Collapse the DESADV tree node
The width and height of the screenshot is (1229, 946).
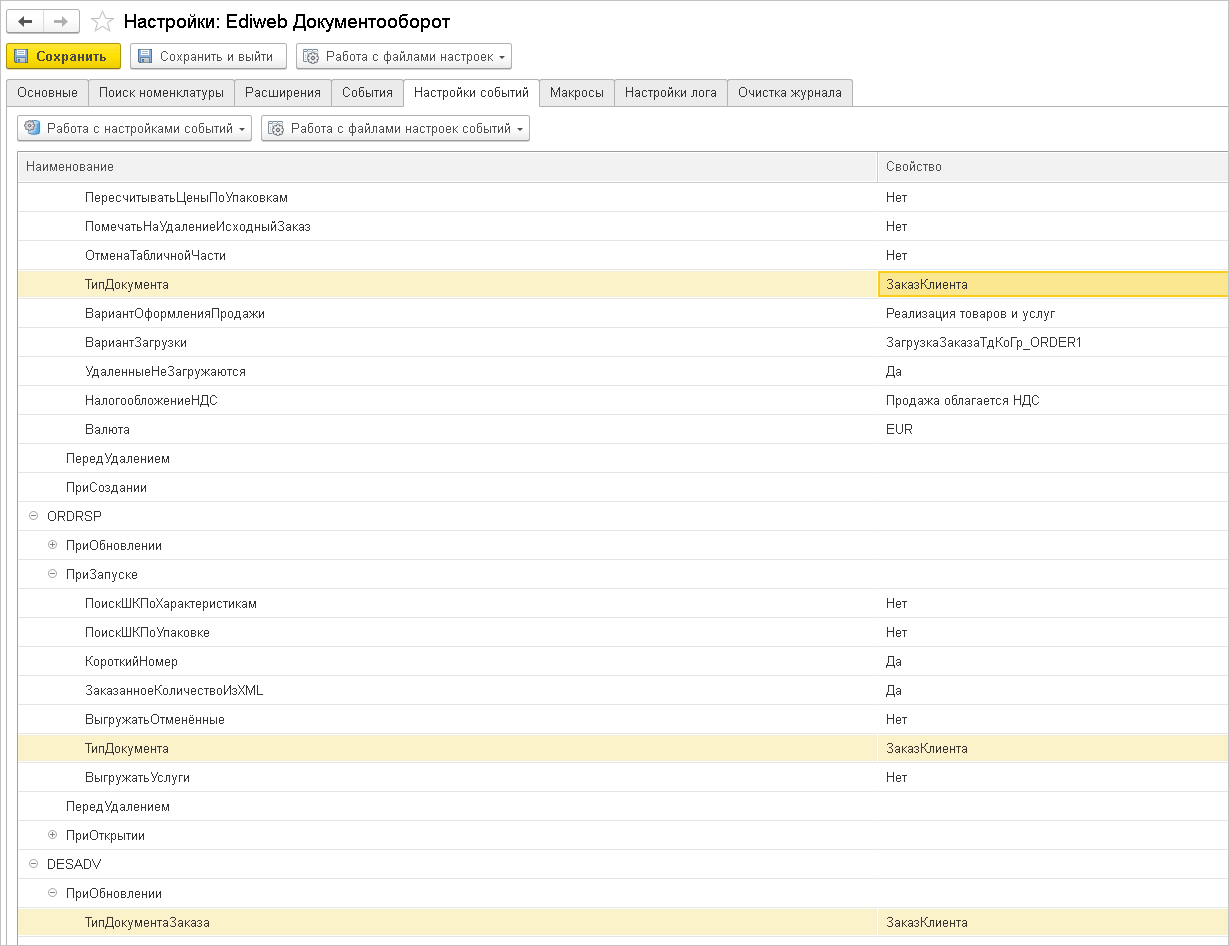tap(34, 864)
